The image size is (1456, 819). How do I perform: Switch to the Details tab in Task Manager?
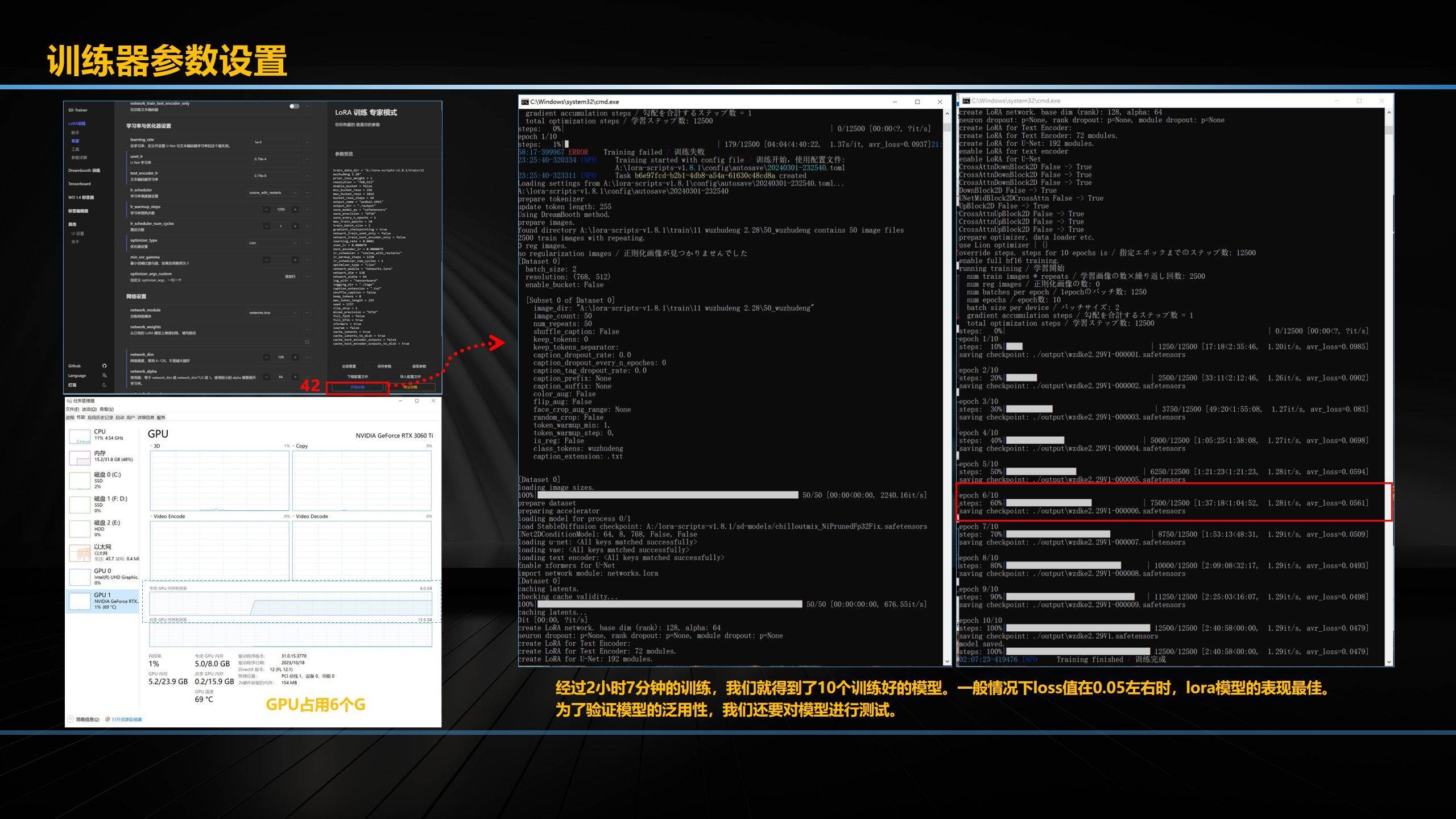146,417
